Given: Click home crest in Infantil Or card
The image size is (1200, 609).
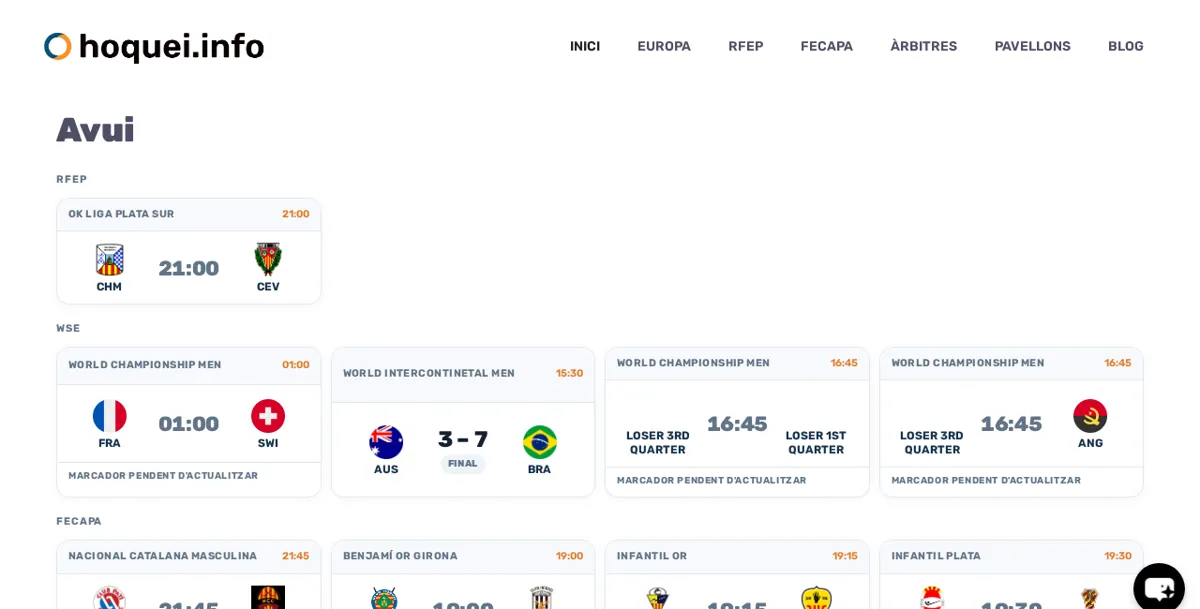Looking at the screenshot, I should tap(658, 597).
